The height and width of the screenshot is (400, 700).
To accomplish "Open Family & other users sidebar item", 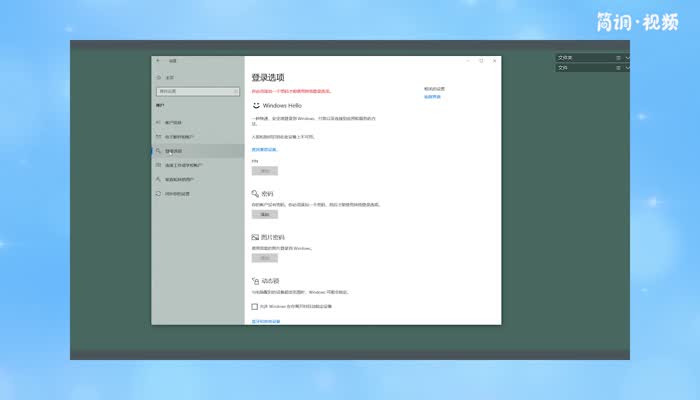I will (x=180, y=179).
